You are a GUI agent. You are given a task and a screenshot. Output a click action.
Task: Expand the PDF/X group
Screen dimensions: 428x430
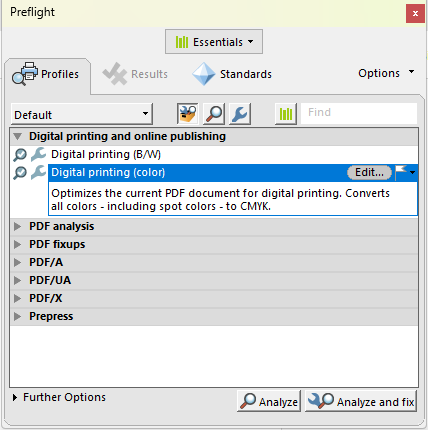[17, 299]
